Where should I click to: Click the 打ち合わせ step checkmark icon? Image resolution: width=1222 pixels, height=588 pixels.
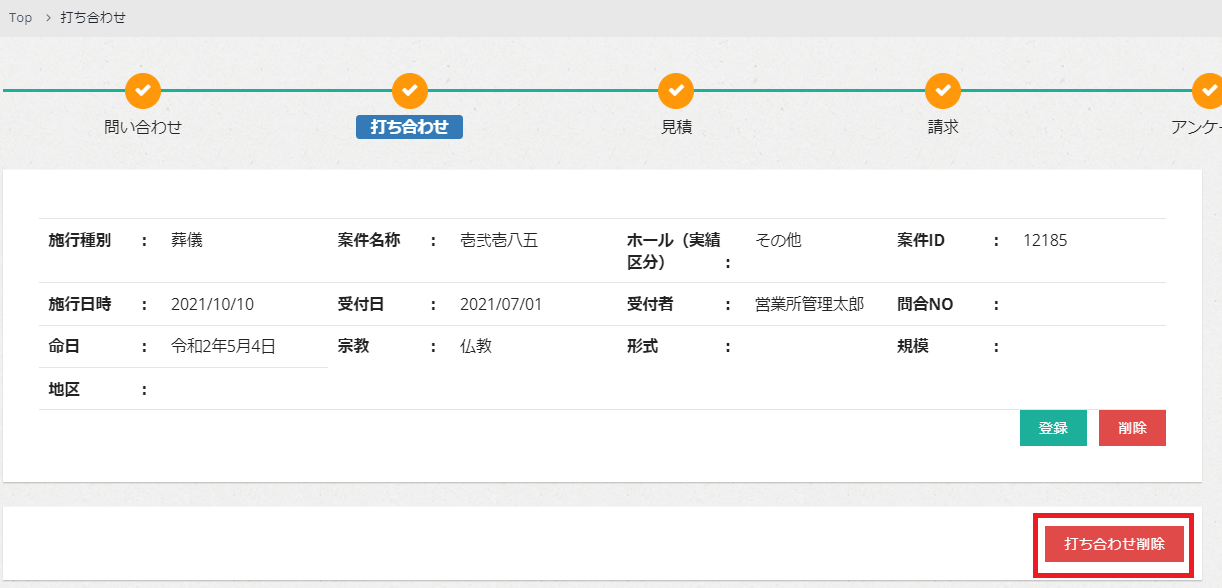coord(409,91)
